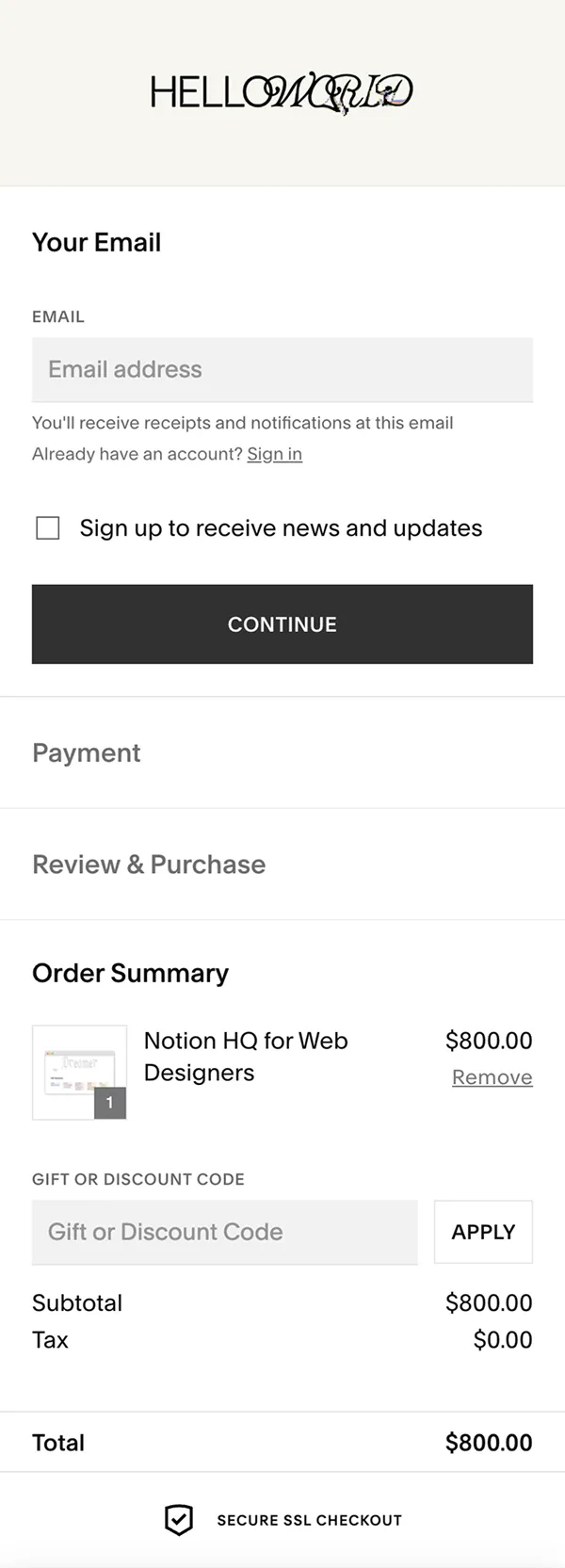
Task: Click the HelloWorld logo
Action: pos(282,92)
